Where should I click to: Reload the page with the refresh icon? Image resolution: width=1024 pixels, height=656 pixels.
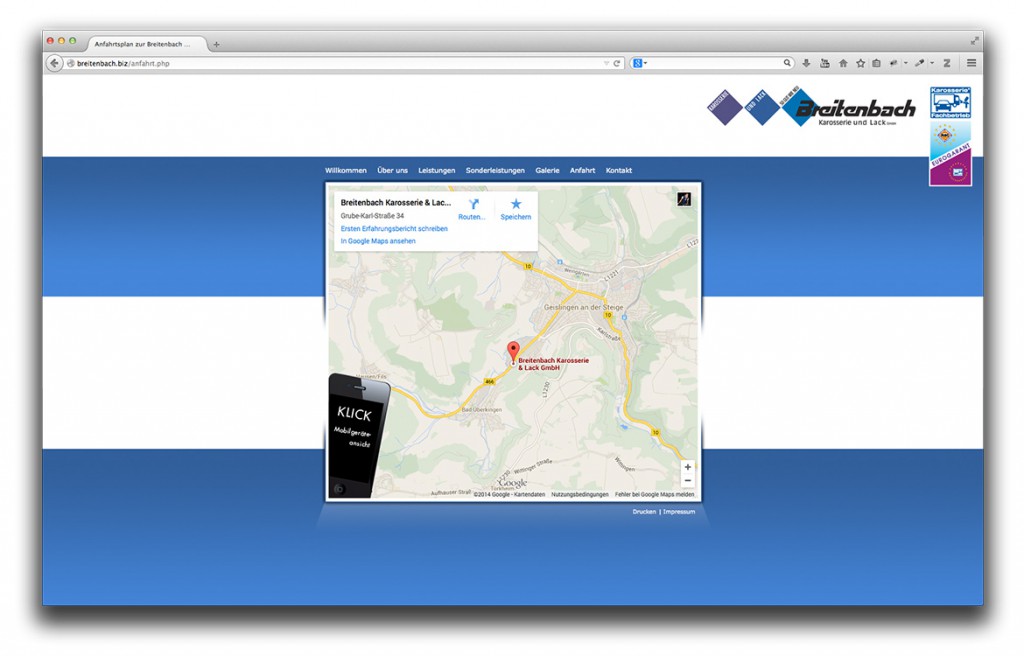pyautogui.click(x=617, y=63)
